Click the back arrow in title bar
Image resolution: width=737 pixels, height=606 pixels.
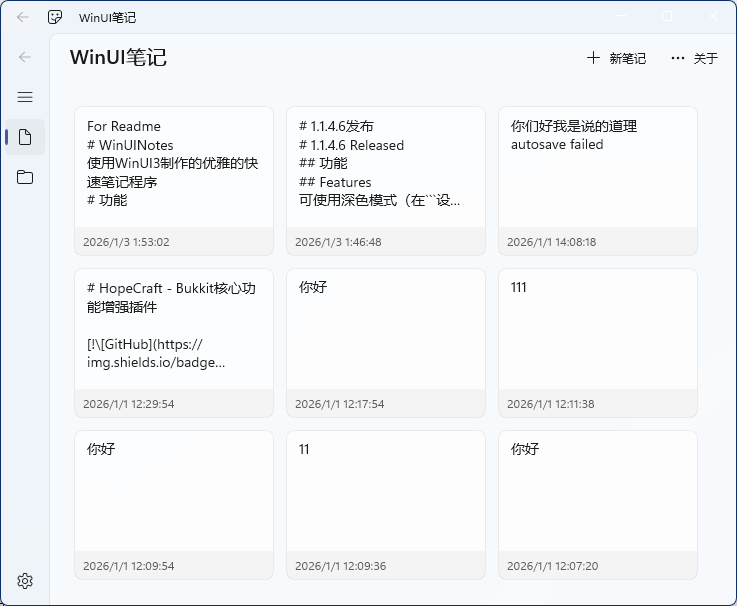[x=22, y=17]
